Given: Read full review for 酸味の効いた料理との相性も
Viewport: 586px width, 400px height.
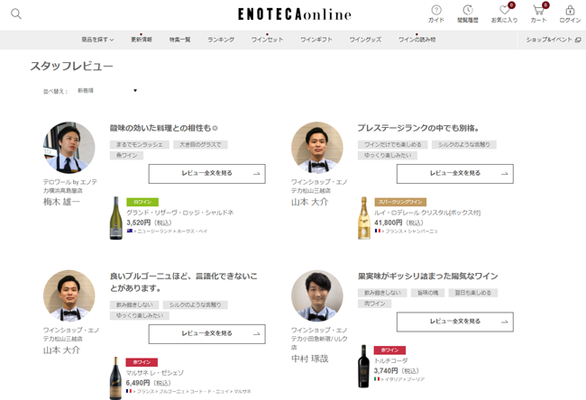Looking at the screenshot, I should pyautogui.click(x=207, y=173).
